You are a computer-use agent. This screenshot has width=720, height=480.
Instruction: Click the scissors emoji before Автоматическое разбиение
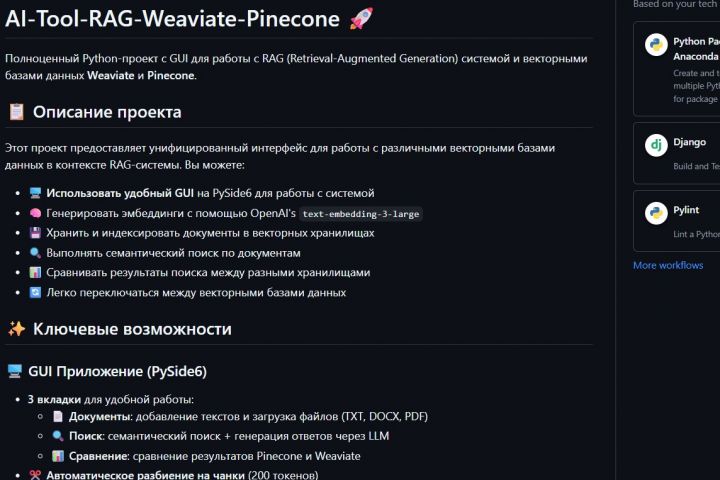(35, 475)
